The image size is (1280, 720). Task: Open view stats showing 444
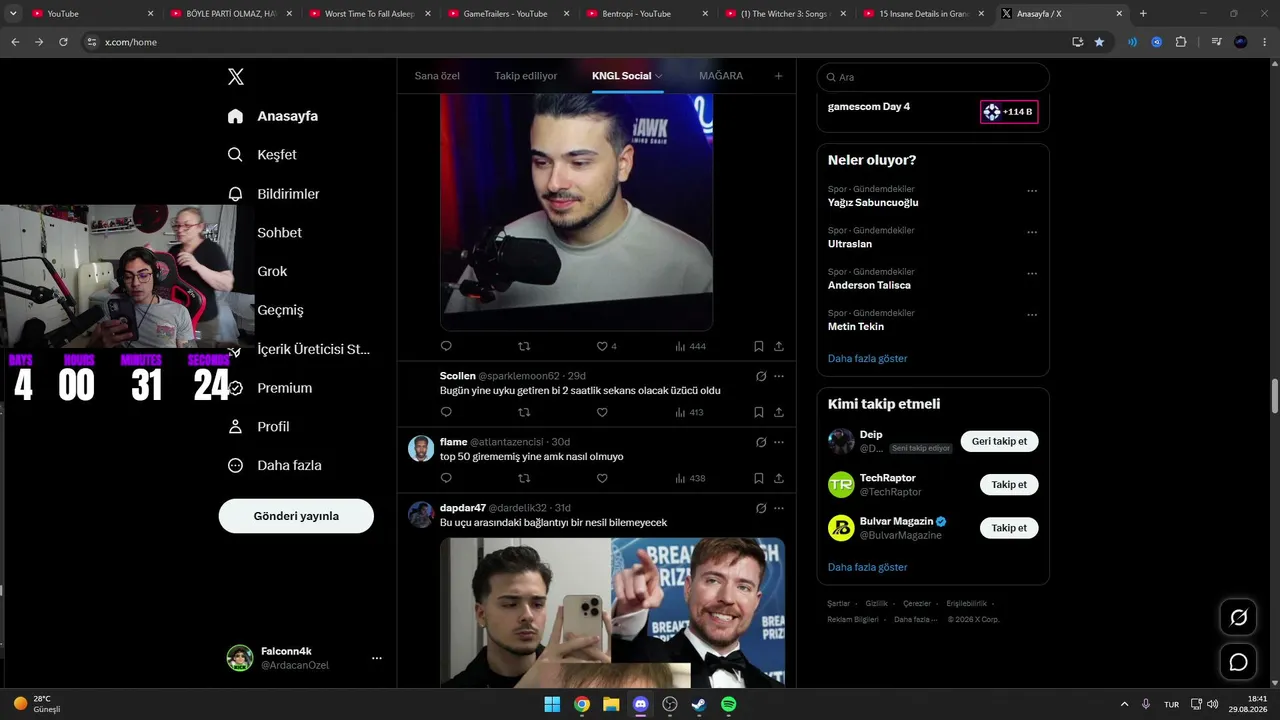click(690, 346)
